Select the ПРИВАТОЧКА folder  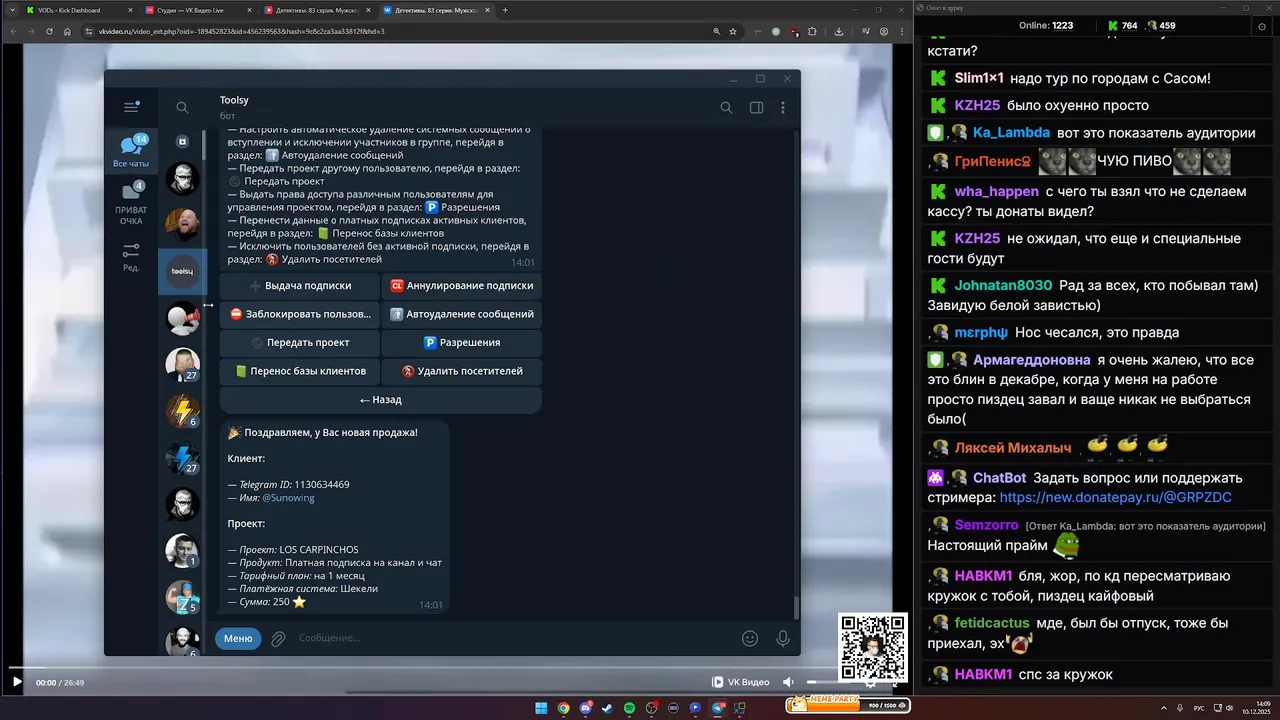[131, 203]
